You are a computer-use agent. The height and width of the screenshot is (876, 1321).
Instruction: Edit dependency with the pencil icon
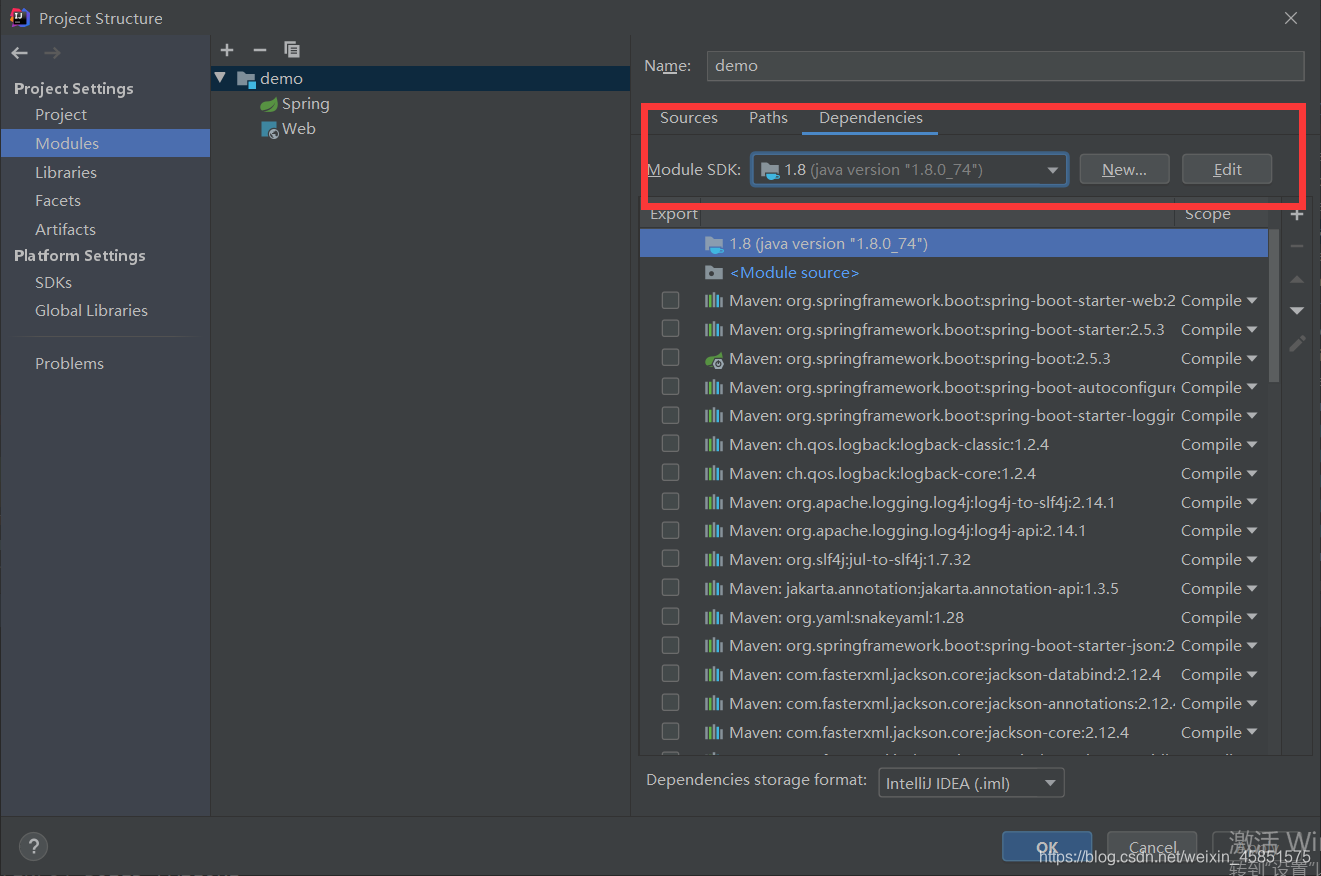1297,344
